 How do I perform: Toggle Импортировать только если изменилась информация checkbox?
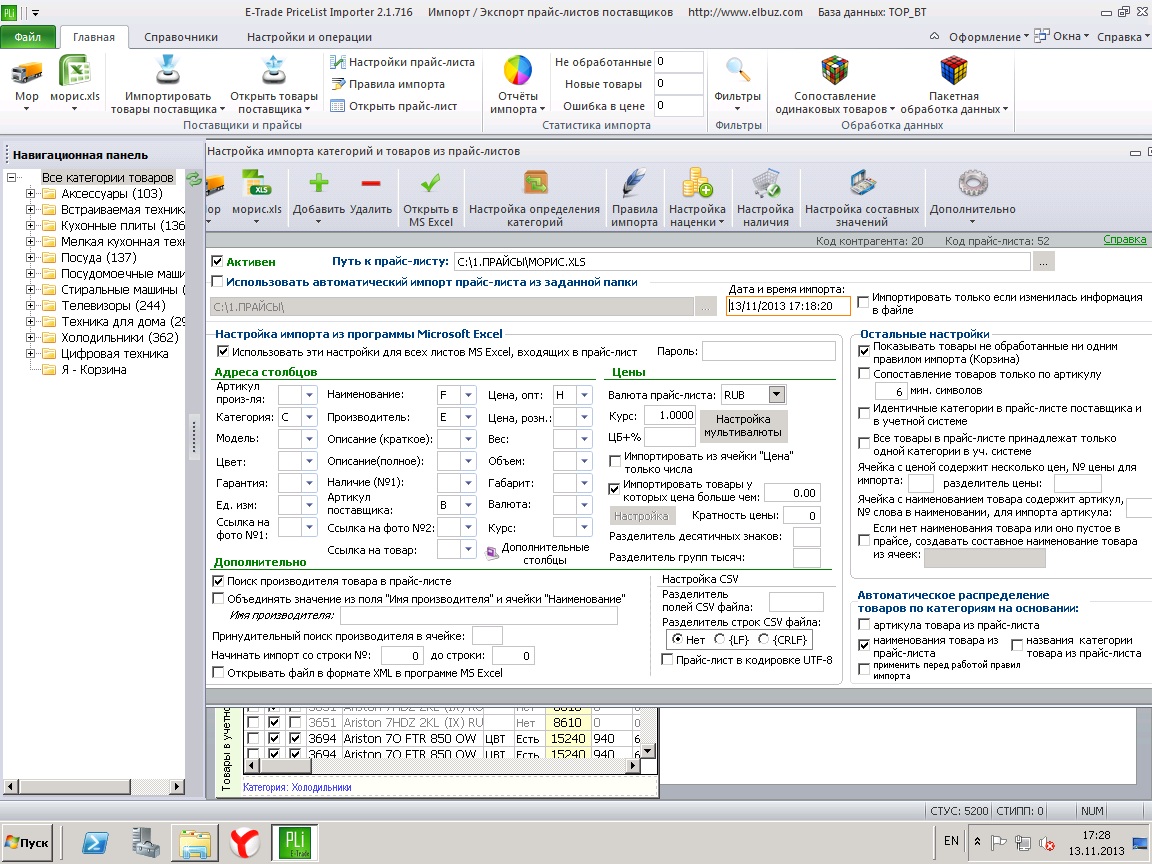tap(863, 302)
